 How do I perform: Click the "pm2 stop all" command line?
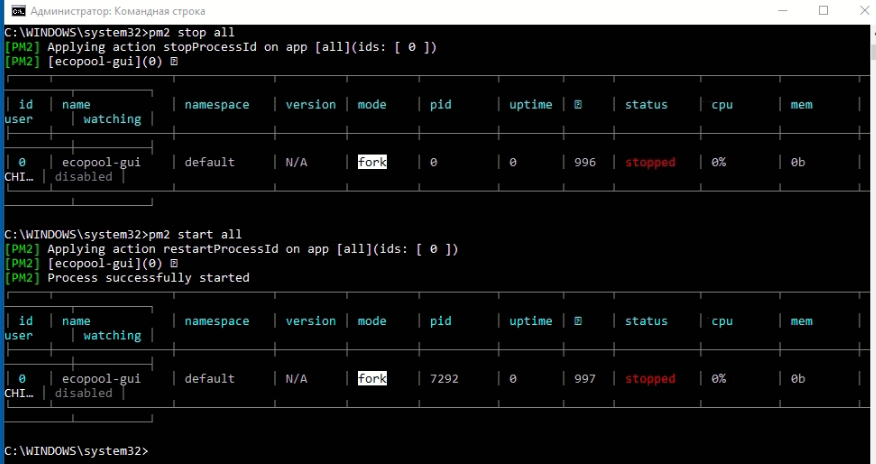(119, 32)
